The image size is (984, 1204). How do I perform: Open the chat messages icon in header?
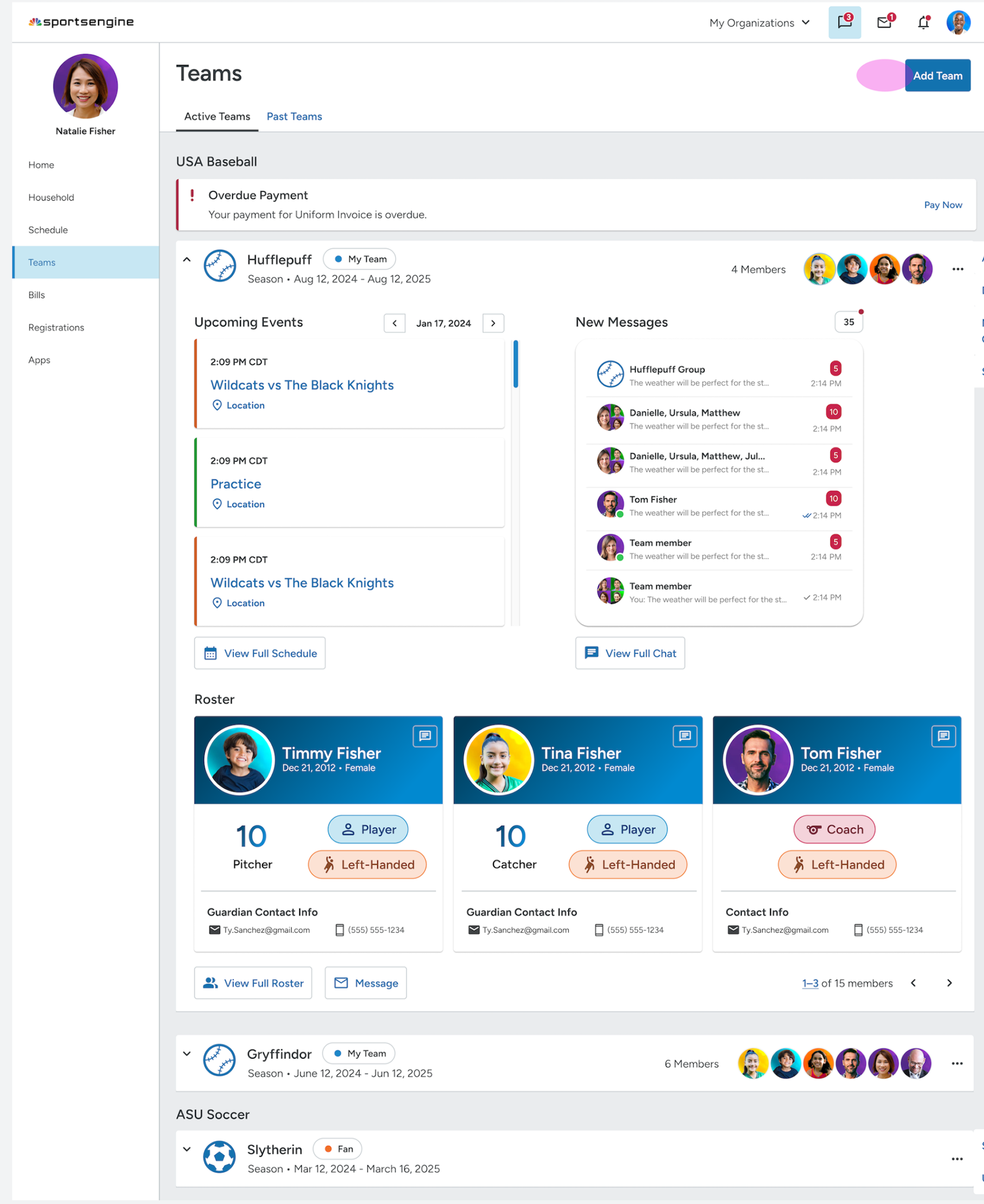click(x=844, y=22)
